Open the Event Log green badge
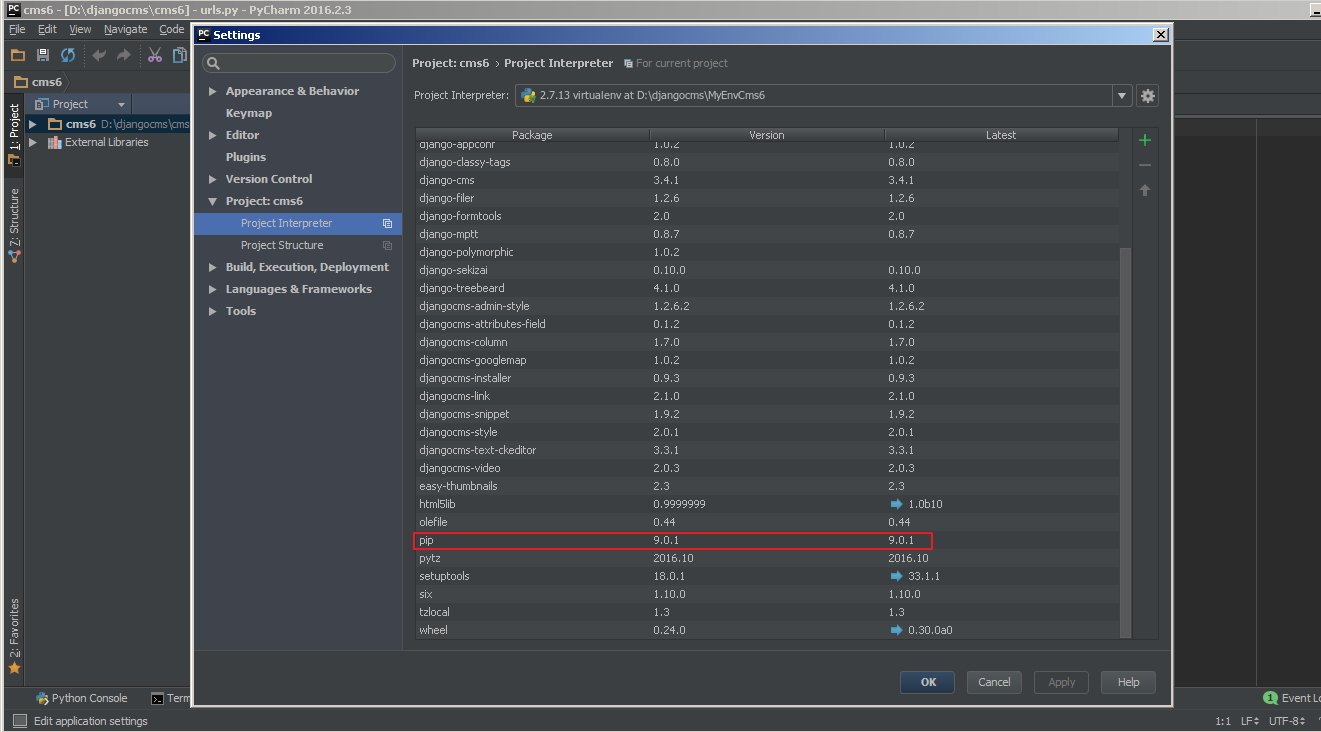Screen dimensions: 1321x732 [1270, 698]
